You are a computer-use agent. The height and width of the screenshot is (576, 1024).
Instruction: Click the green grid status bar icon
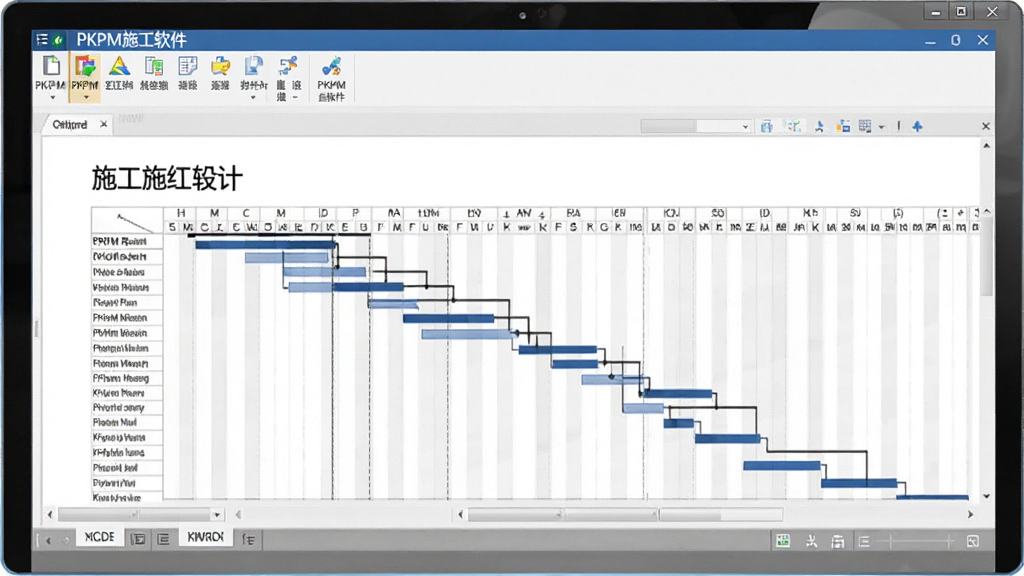pos(782,541)
